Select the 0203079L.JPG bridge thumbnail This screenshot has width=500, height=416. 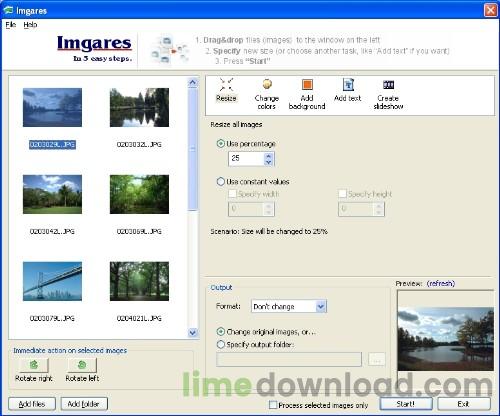pos(52,281)
